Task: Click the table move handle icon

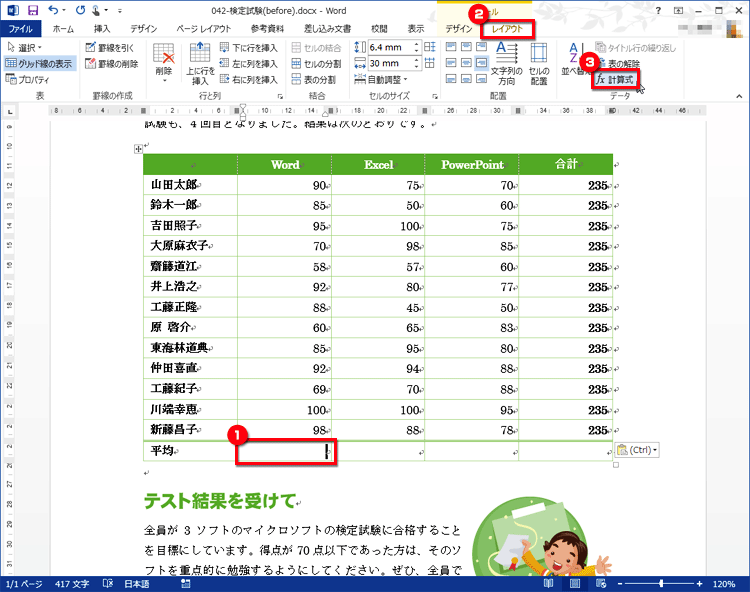Action: (138, 149)
